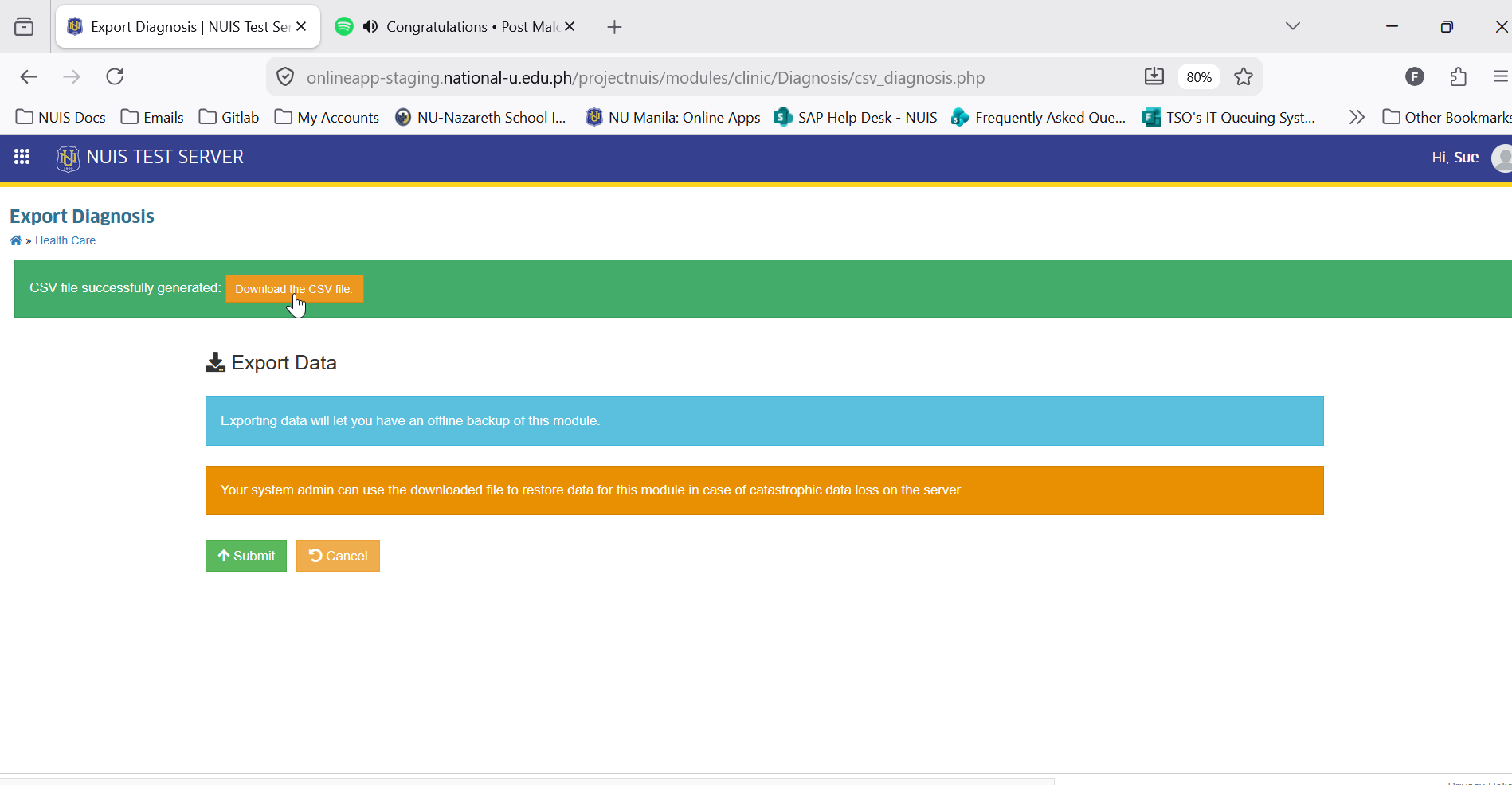Image resolution: width=1512 pixels, height=785 pixels.
Task: Switch to Export Diagnosis tab
Action: coord(188,27)
